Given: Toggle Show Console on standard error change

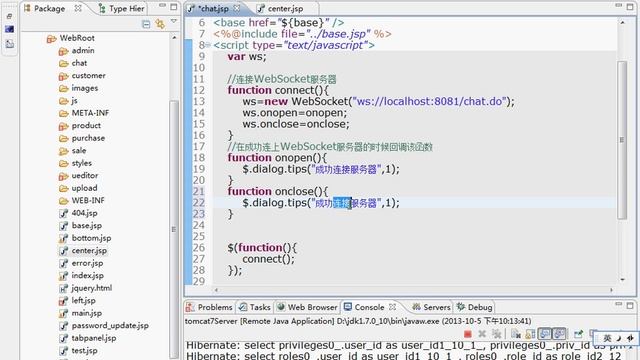Looking at the screenshot, I should [559, 334].
